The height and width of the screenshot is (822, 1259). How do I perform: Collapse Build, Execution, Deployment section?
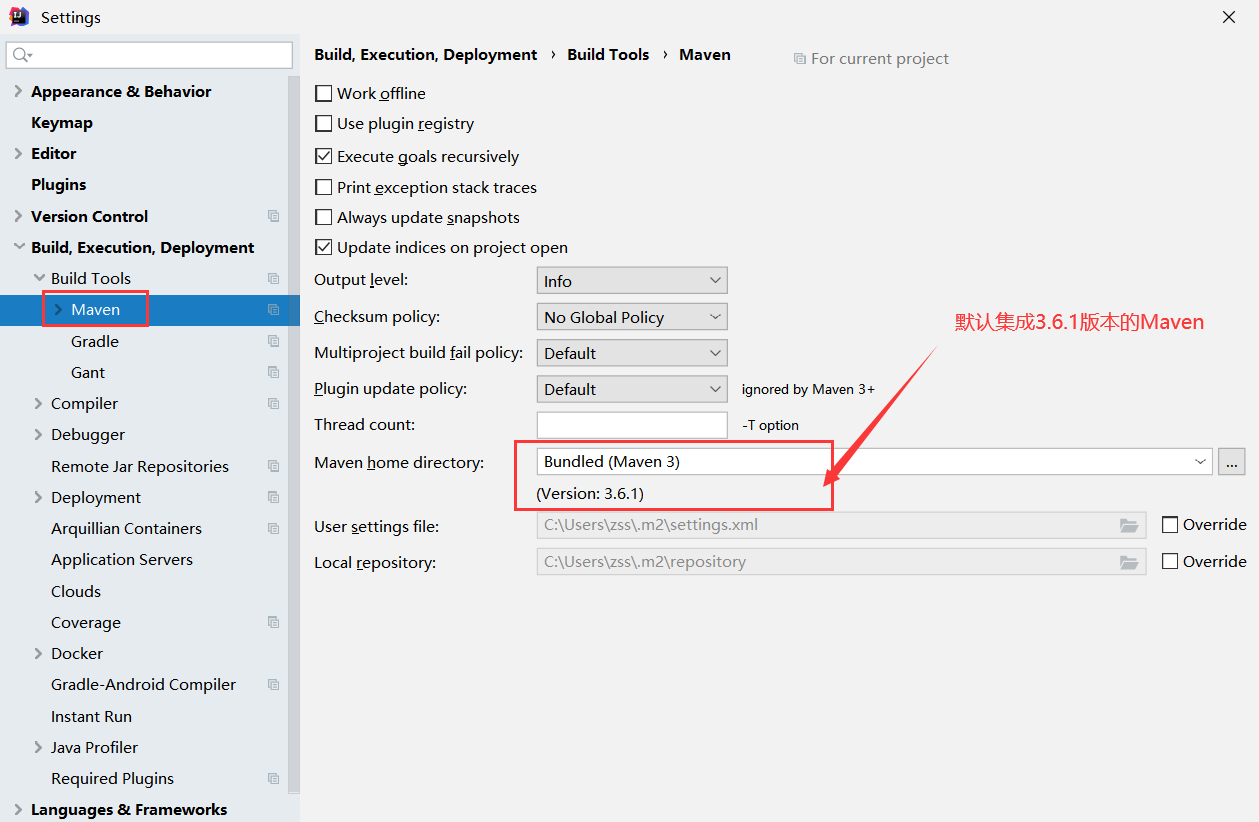coord(18,247)
